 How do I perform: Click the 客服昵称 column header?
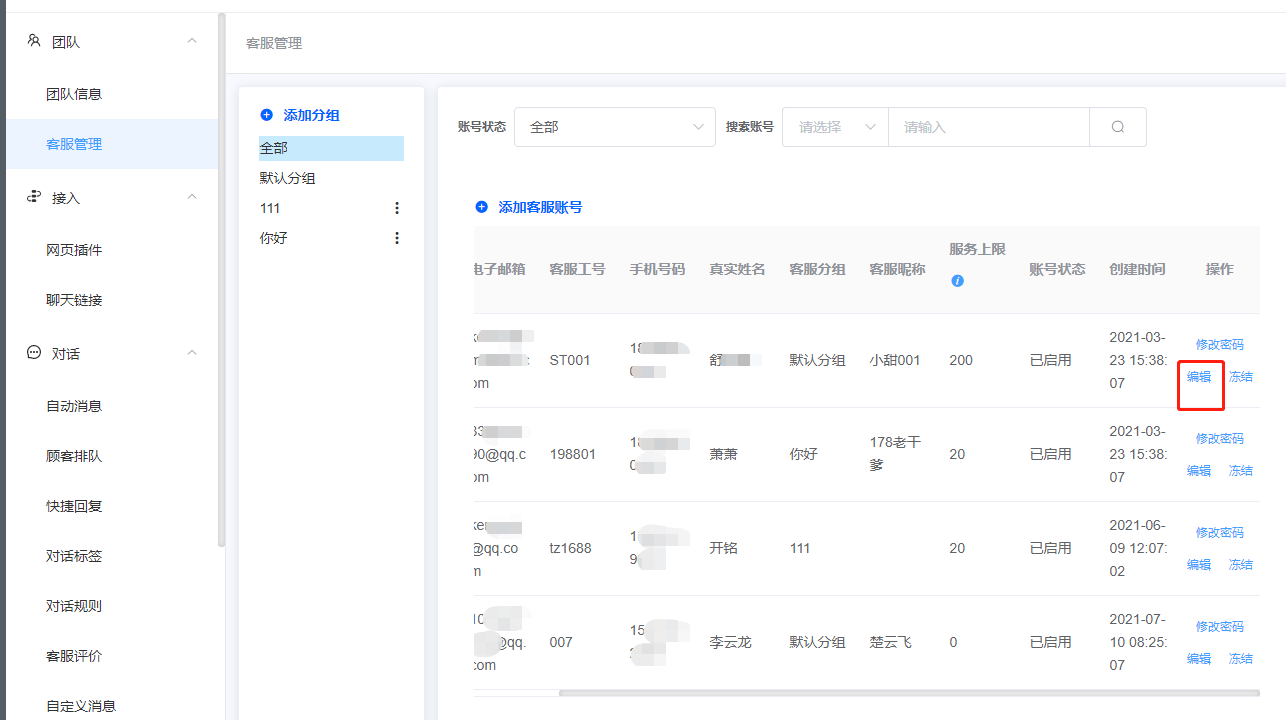click(x=897, y=269)
